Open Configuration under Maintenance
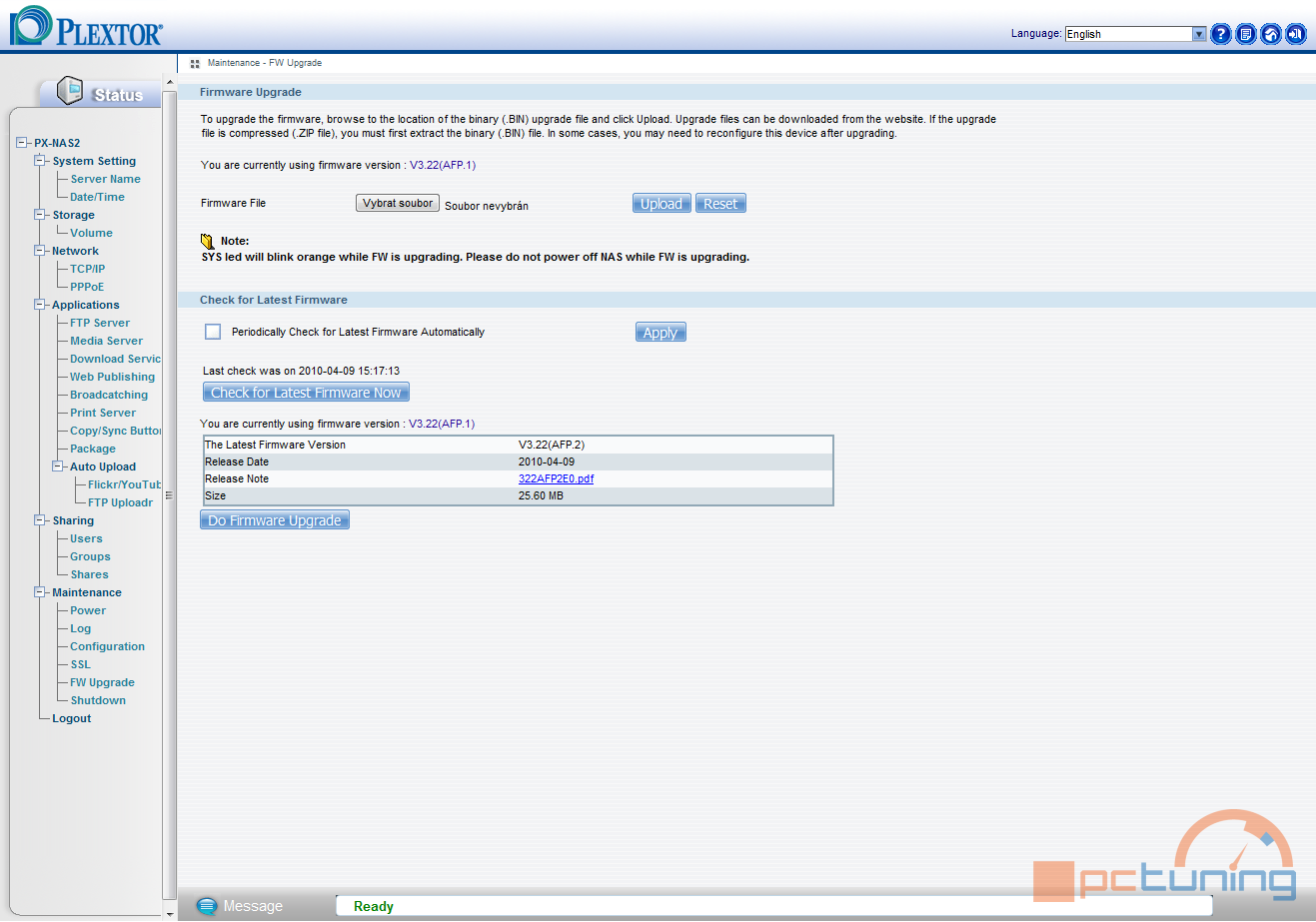This screenshot has height=922, width=1316. pyautogui.click(x=107, y=646)
